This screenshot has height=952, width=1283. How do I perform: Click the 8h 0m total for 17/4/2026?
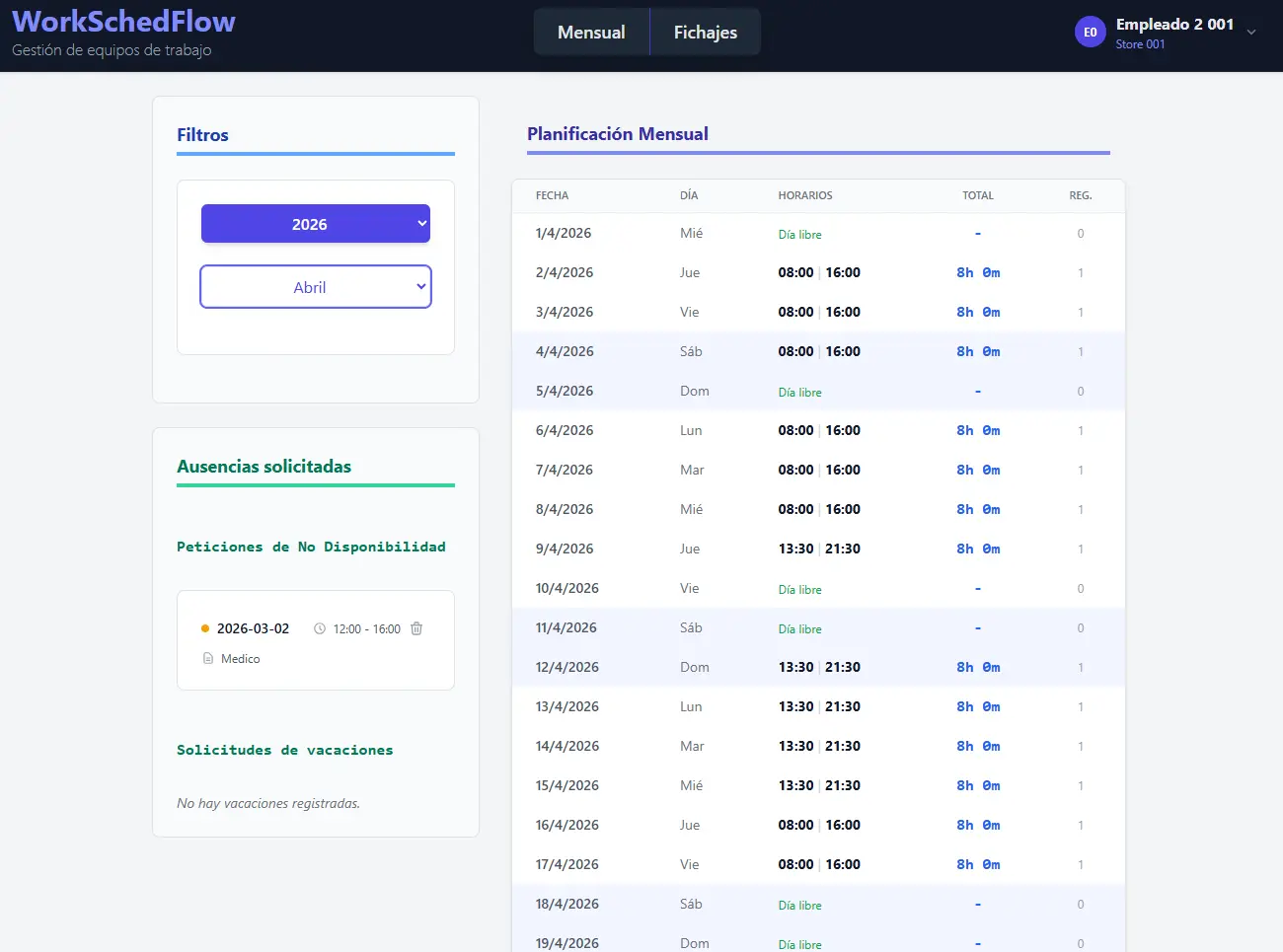point(978,864)
